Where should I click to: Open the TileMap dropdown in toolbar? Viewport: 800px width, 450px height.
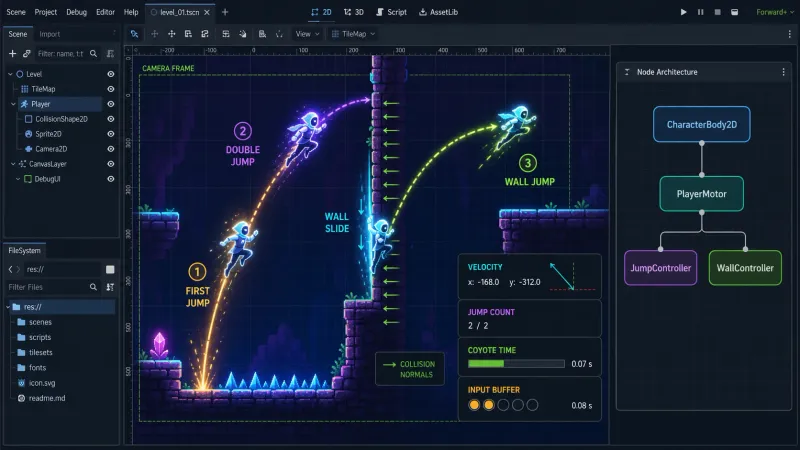coord(354,34)
